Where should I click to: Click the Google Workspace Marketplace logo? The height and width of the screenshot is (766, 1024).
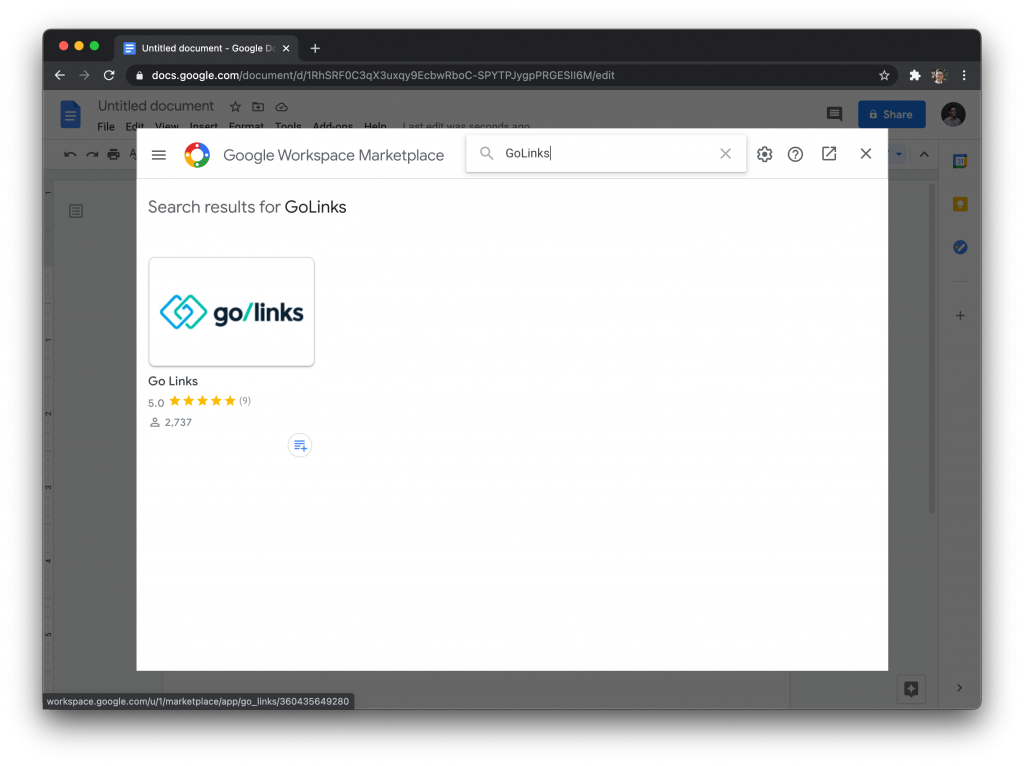tap(197, 154)
